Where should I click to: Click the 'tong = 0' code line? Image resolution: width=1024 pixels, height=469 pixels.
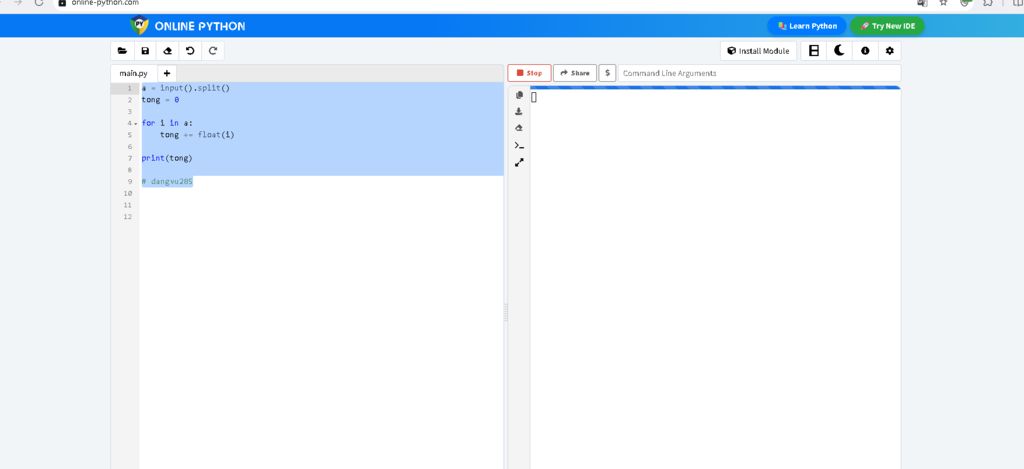(160, 100)
